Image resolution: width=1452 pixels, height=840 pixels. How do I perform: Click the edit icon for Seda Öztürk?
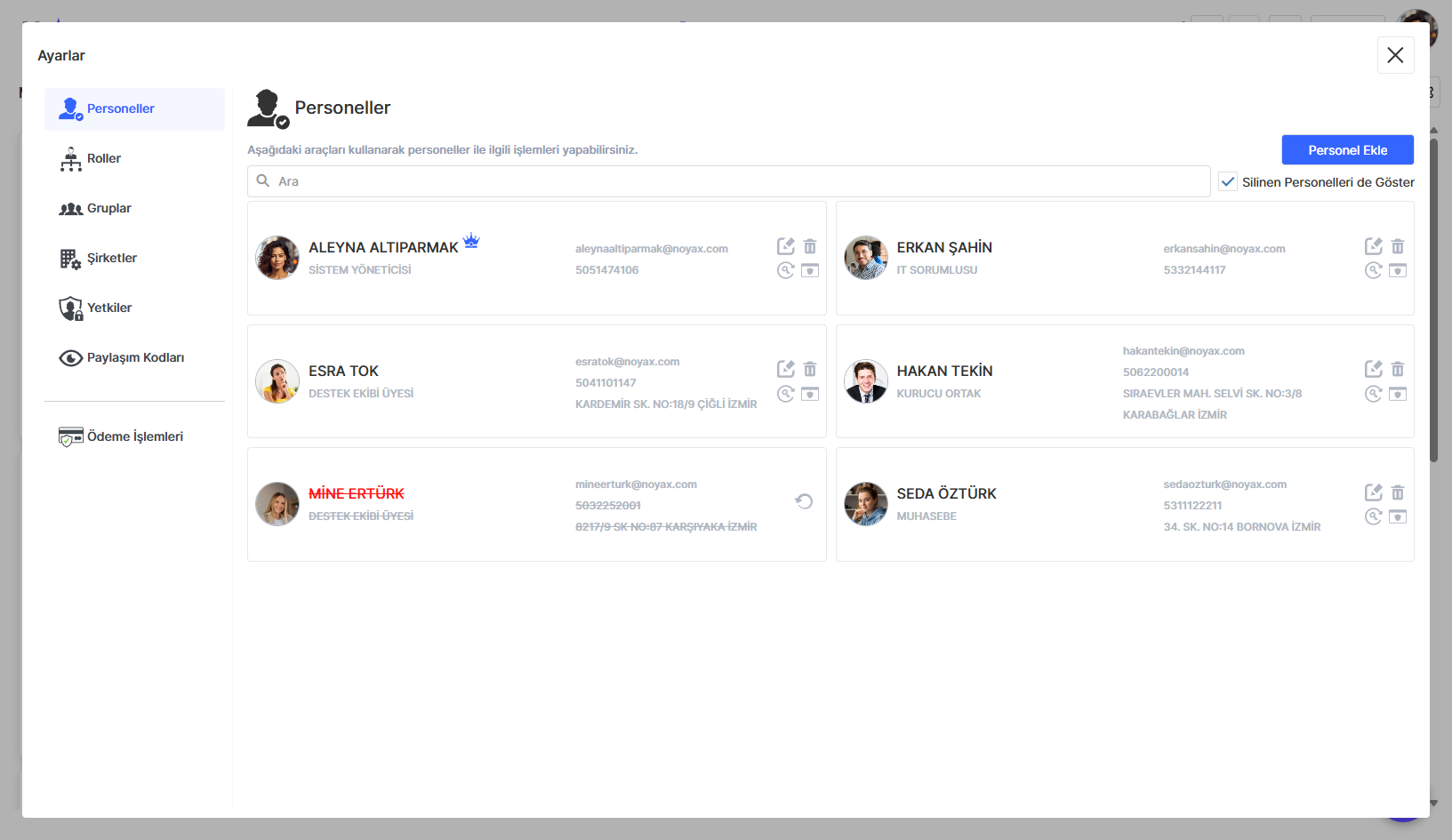[x=1373, y=492]
